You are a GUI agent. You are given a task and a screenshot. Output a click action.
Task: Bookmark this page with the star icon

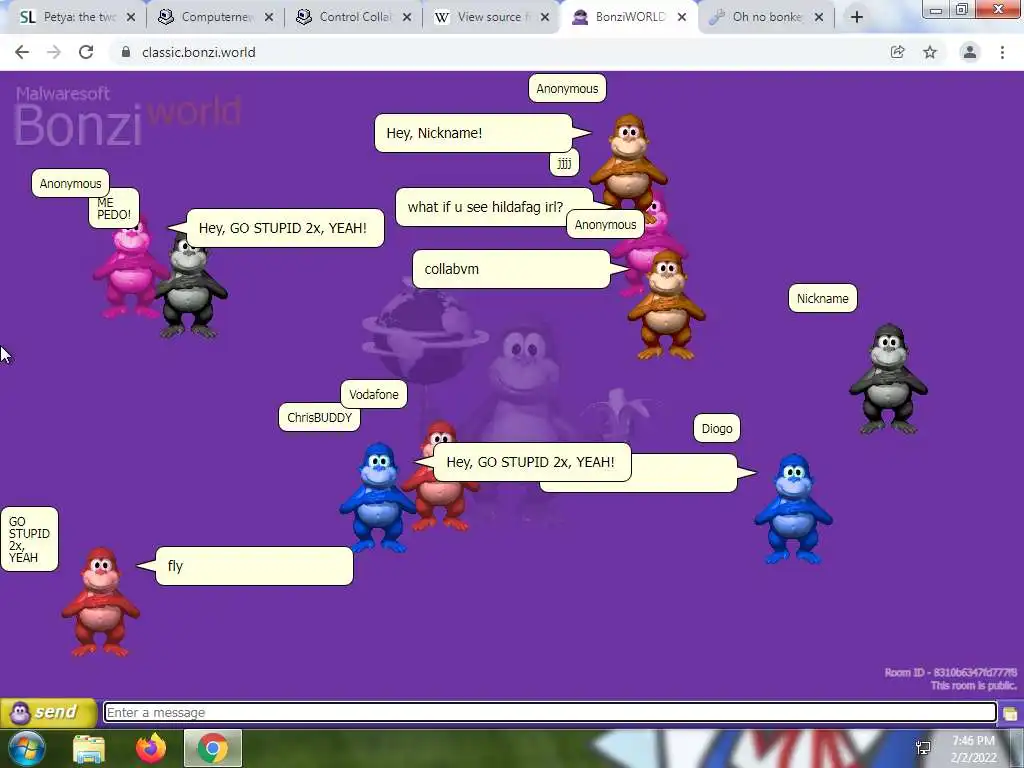coord(930,52)
